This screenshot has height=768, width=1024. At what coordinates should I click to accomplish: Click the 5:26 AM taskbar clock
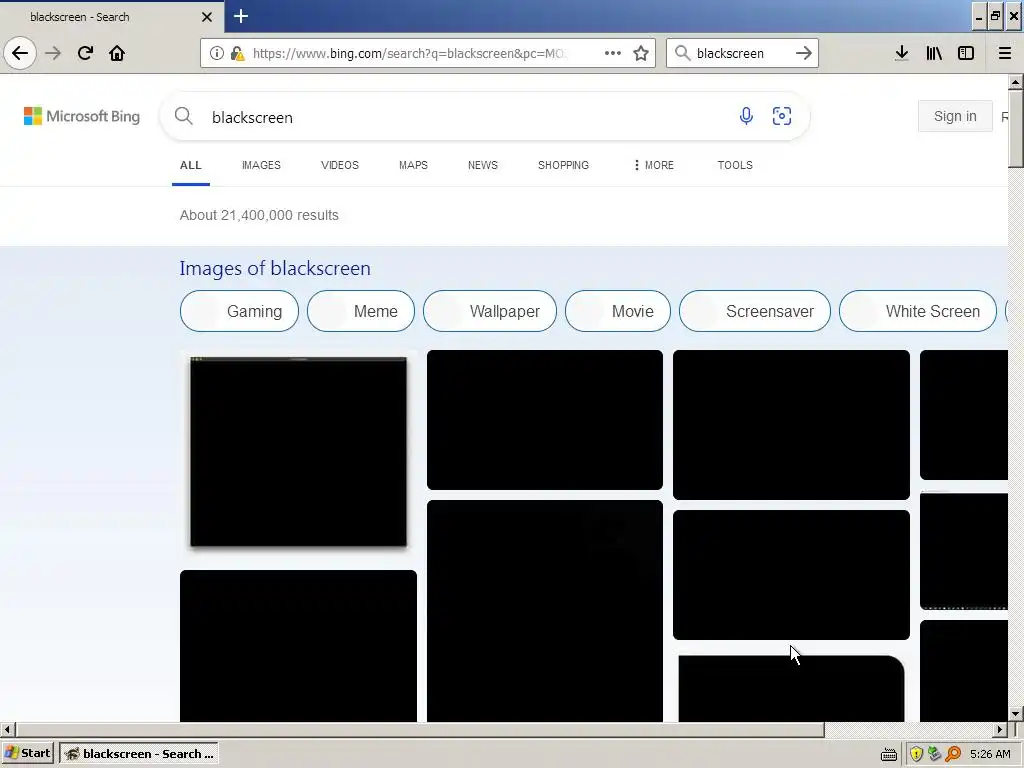click(x=990, y=754)
